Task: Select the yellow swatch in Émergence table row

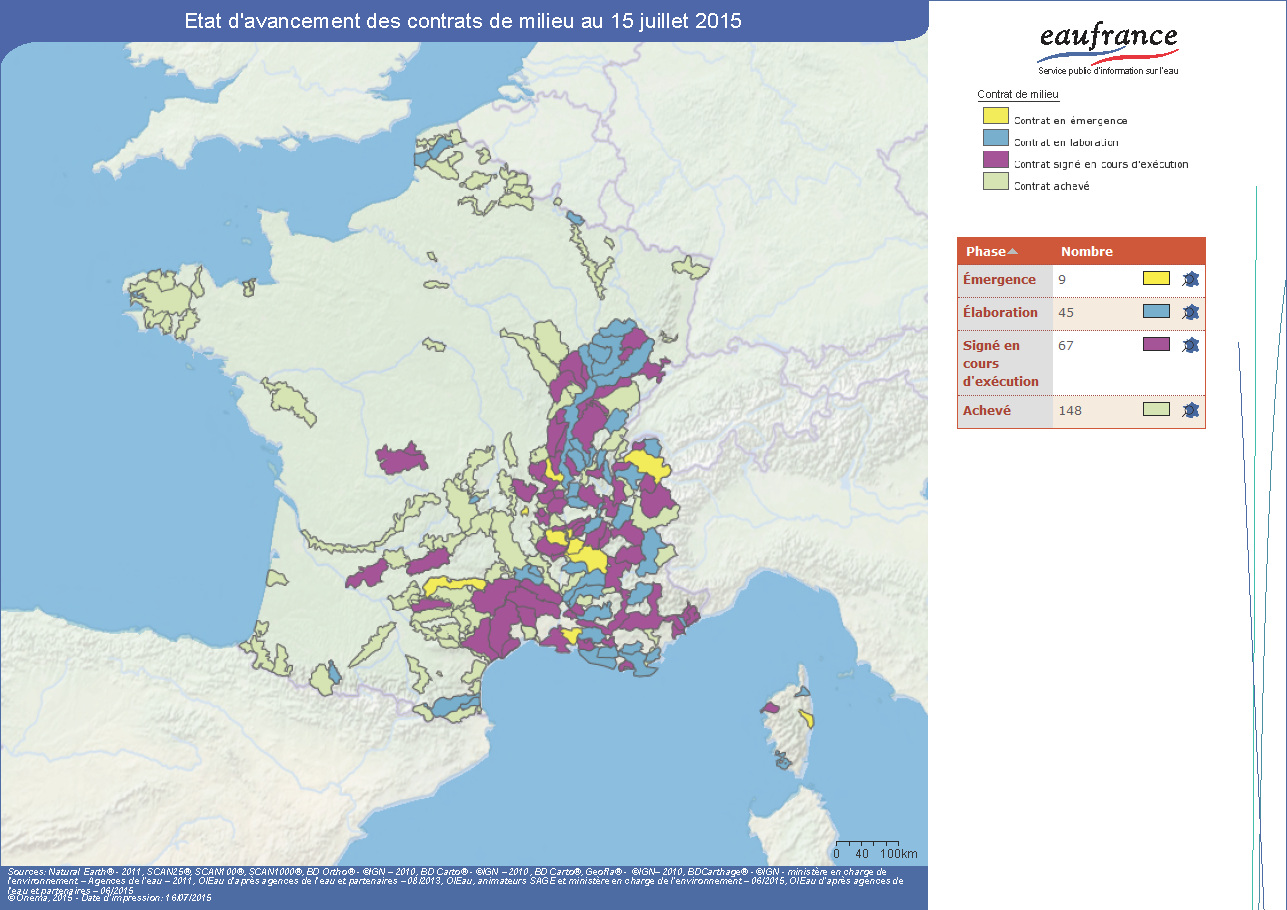Action: pyautogui.click(x=1156, y=278)
